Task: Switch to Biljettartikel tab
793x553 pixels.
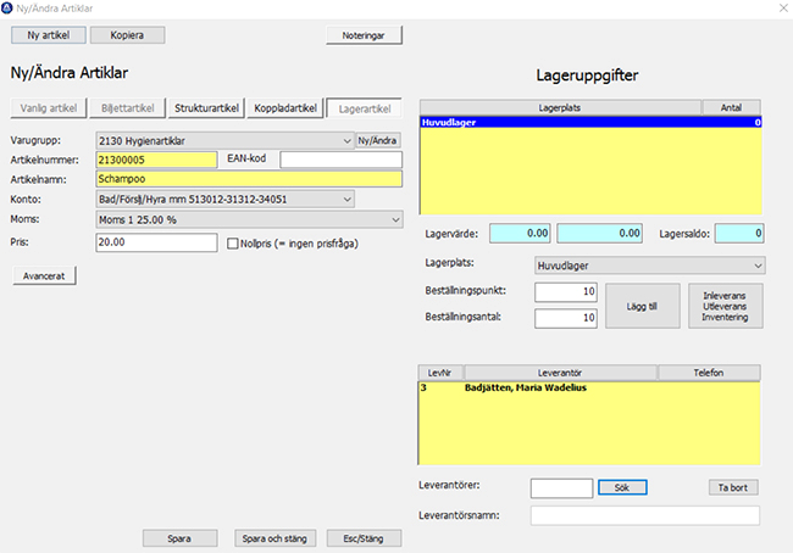Action: tap(127, 108)
